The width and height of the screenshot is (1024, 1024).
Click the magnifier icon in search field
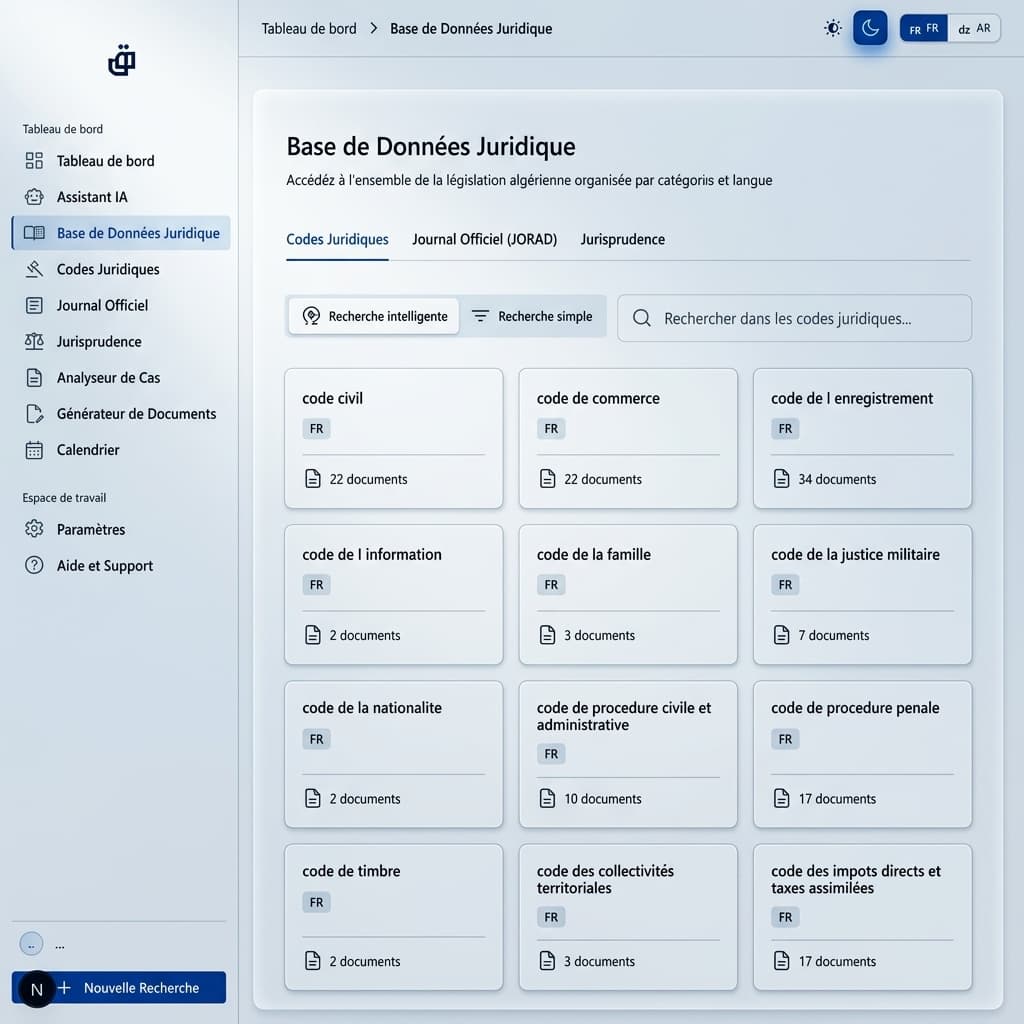(642, 318)
